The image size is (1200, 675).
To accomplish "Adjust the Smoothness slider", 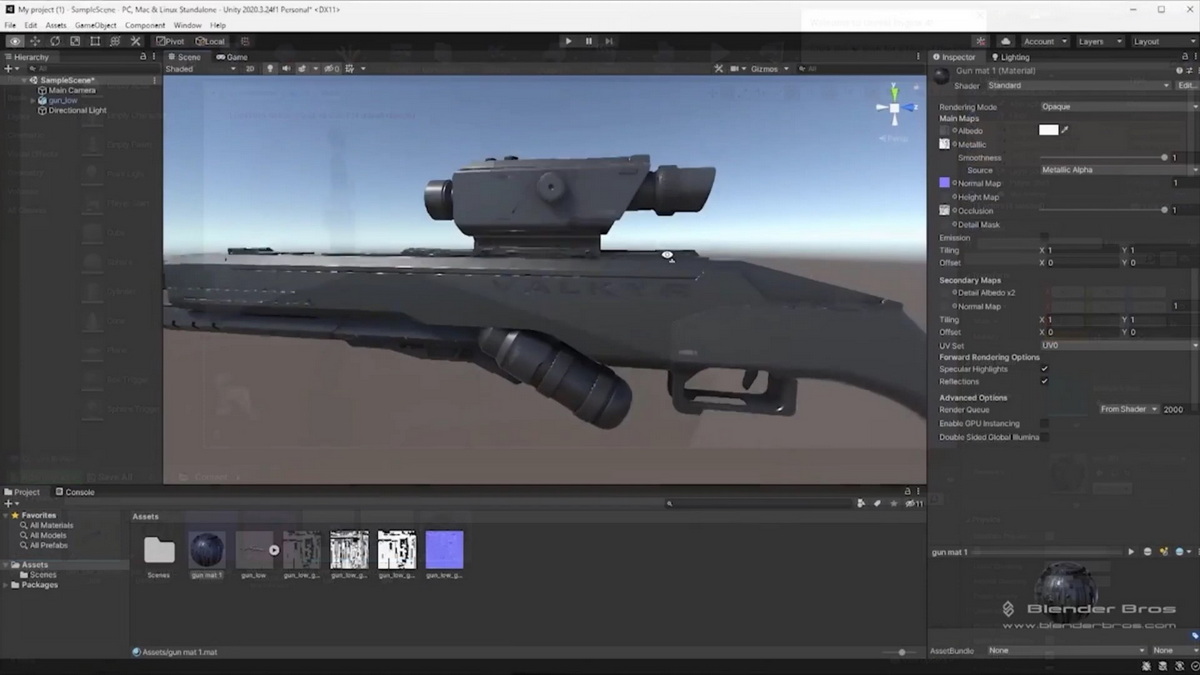I will click(x=1104, y=158).
